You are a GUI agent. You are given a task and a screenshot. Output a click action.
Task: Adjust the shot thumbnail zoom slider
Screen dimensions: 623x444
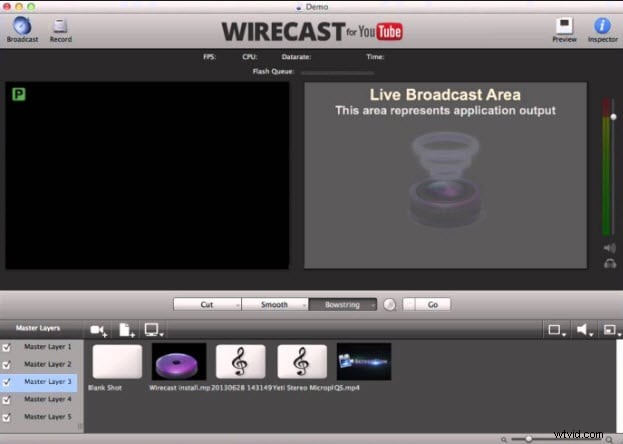coord(528,439)
